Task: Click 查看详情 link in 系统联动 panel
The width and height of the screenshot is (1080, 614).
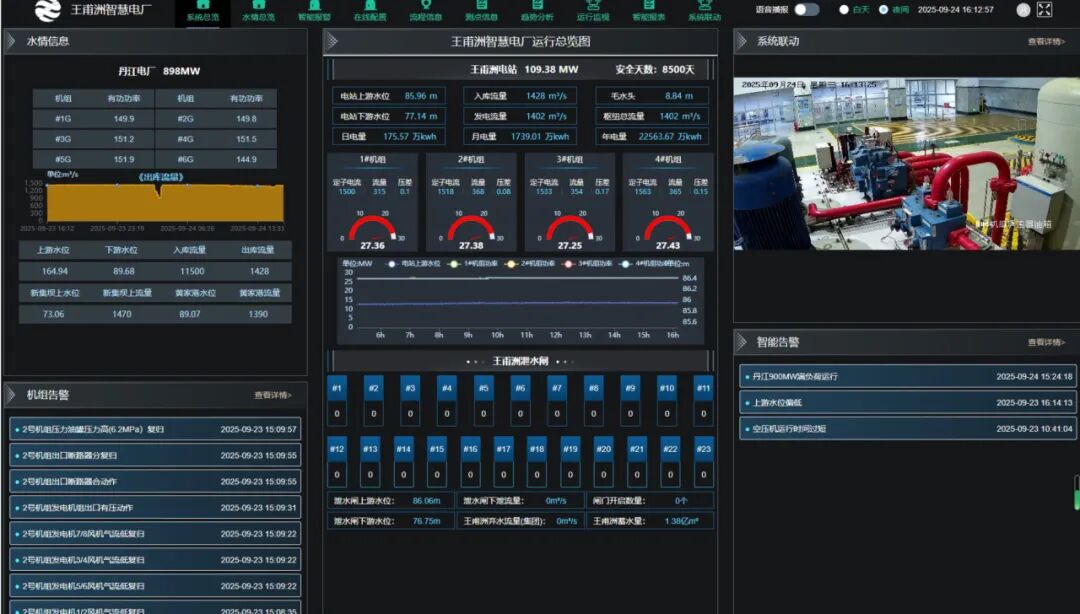Action: (1046, 42)
